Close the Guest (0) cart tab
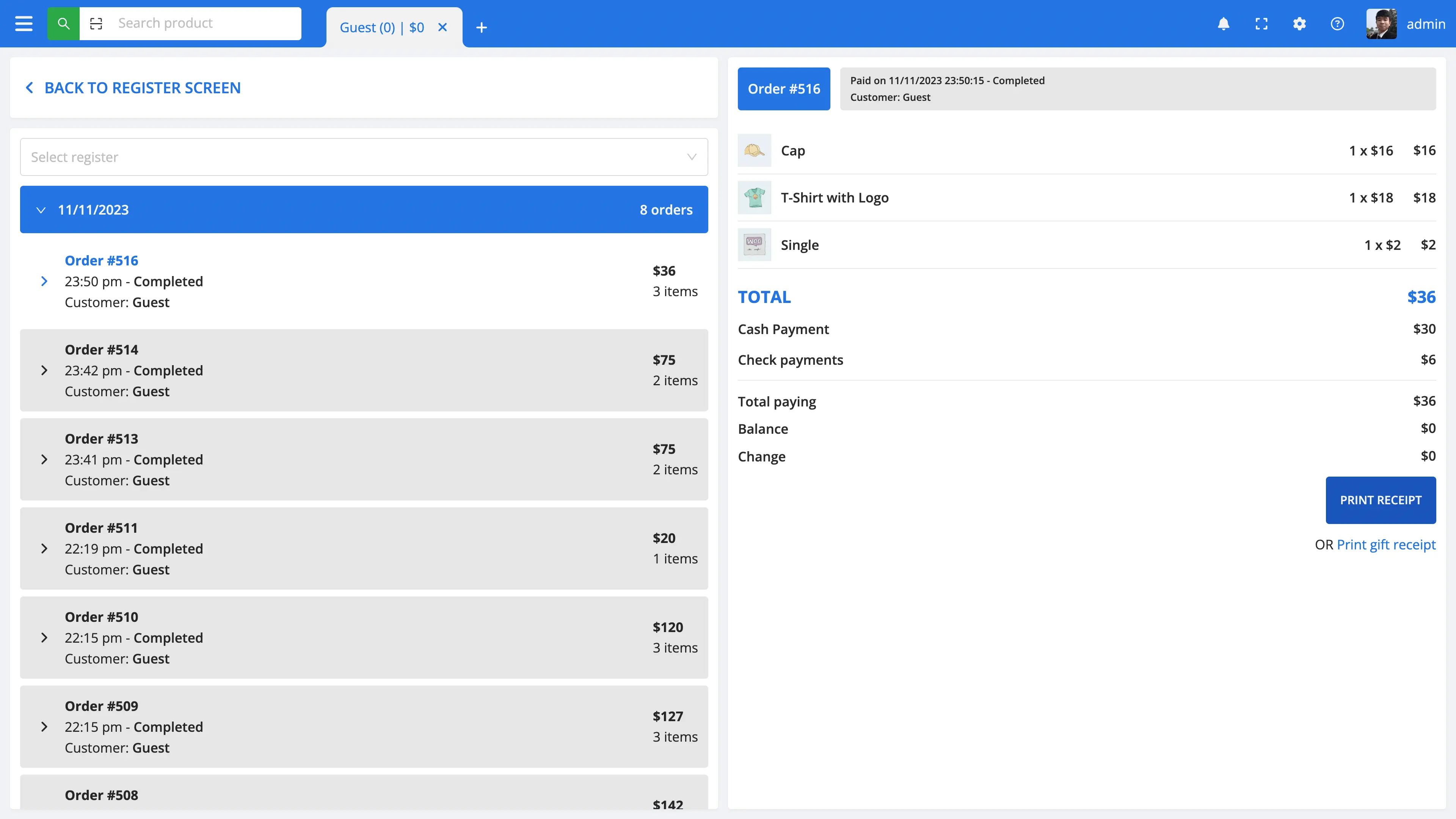Image resolution: width=1456 pixels, height=819 pixels. point(442,27)
